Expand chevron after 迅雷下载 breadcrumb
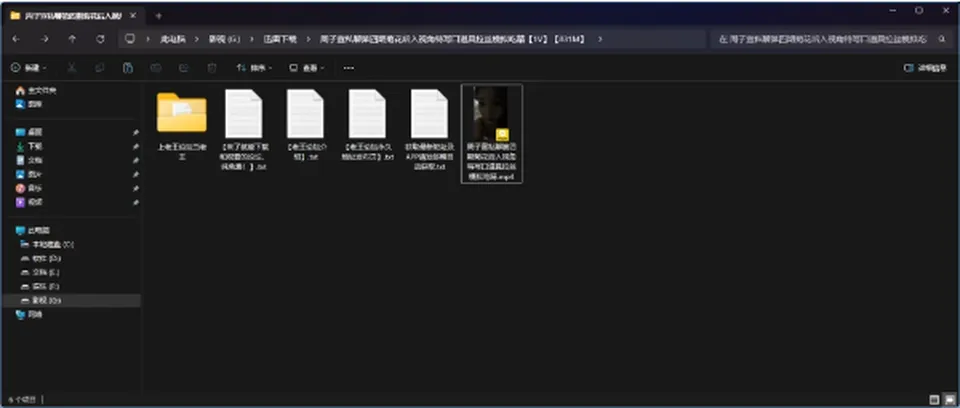The height and width of the screenshot is (408, 960). coord(307,39)
